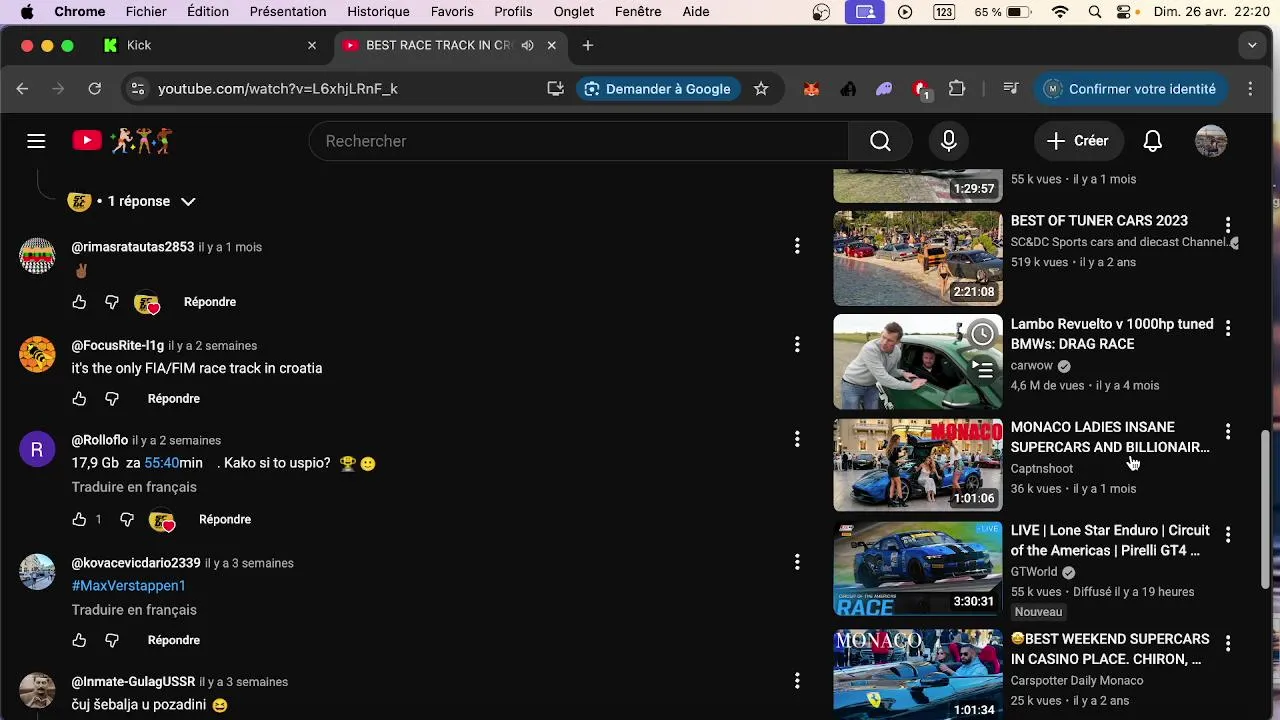Screen dimensions: 1280x720
Task: Close the Kick tab
Action: (312, 45)
